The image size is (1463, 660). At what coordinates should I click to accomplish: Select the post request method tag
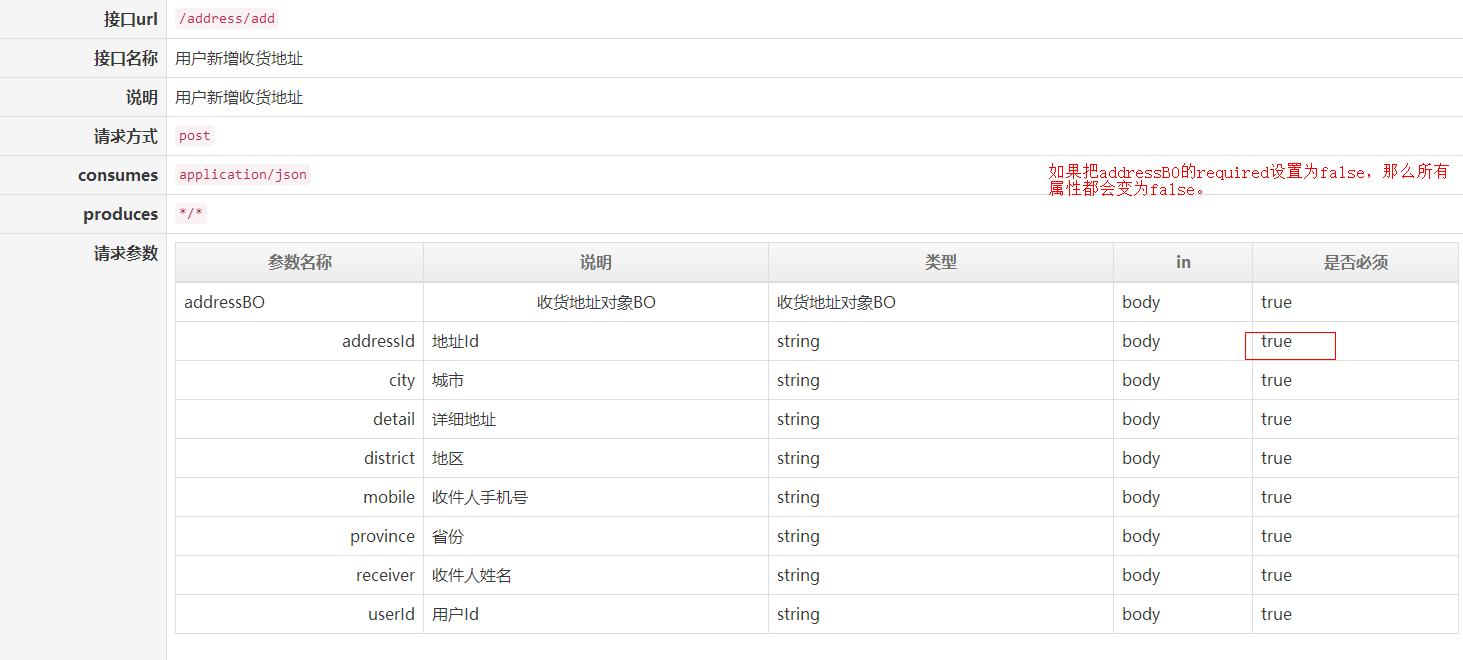point(195,136)
